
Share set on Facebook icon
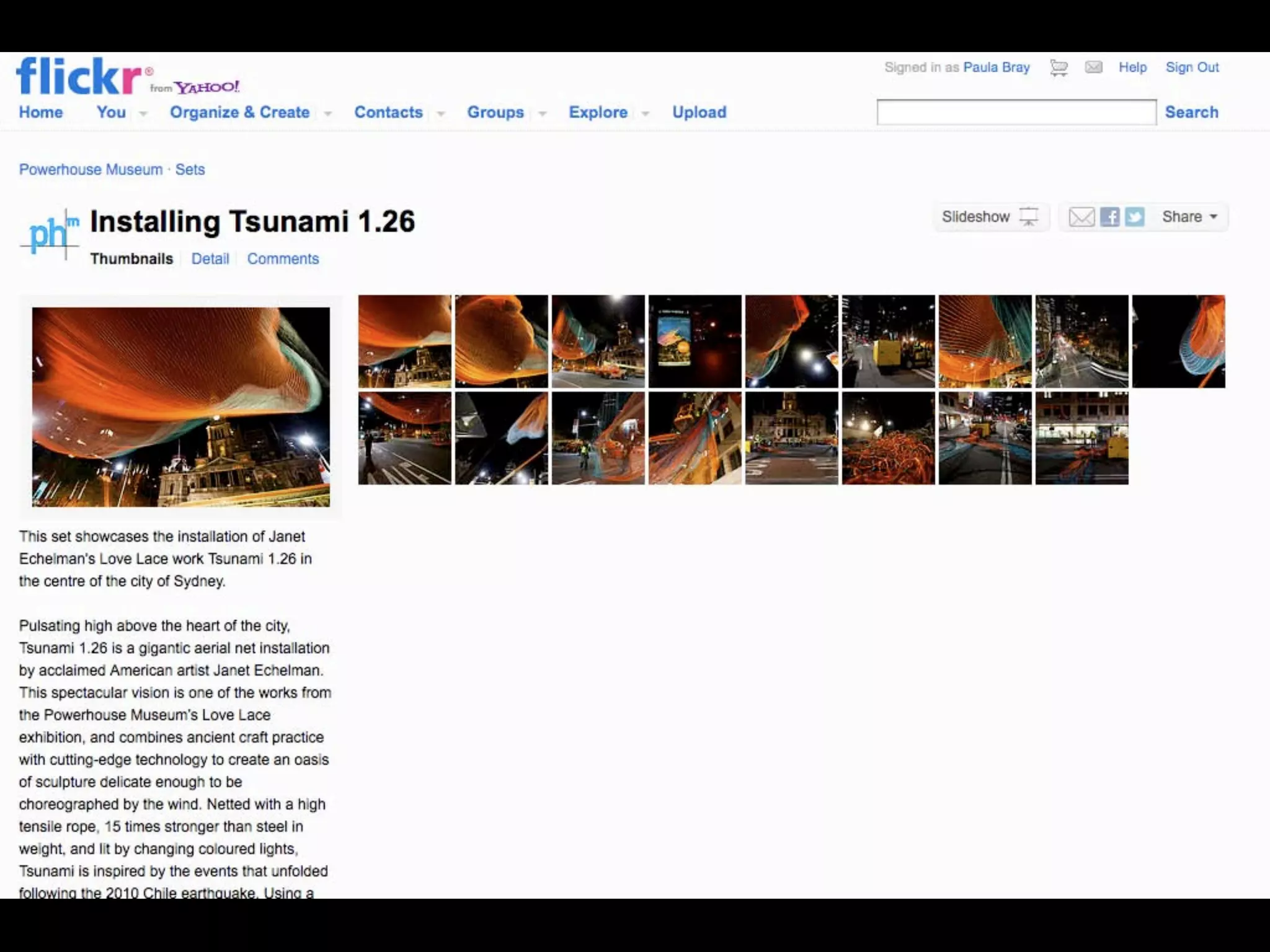tap(1110, 217)
